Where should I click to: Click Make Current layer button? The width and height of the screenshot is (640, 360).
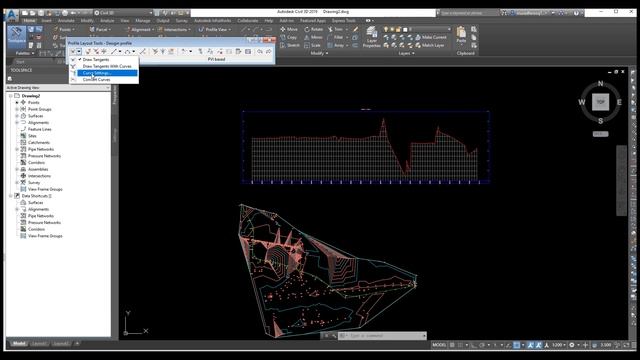click(431, 37)
